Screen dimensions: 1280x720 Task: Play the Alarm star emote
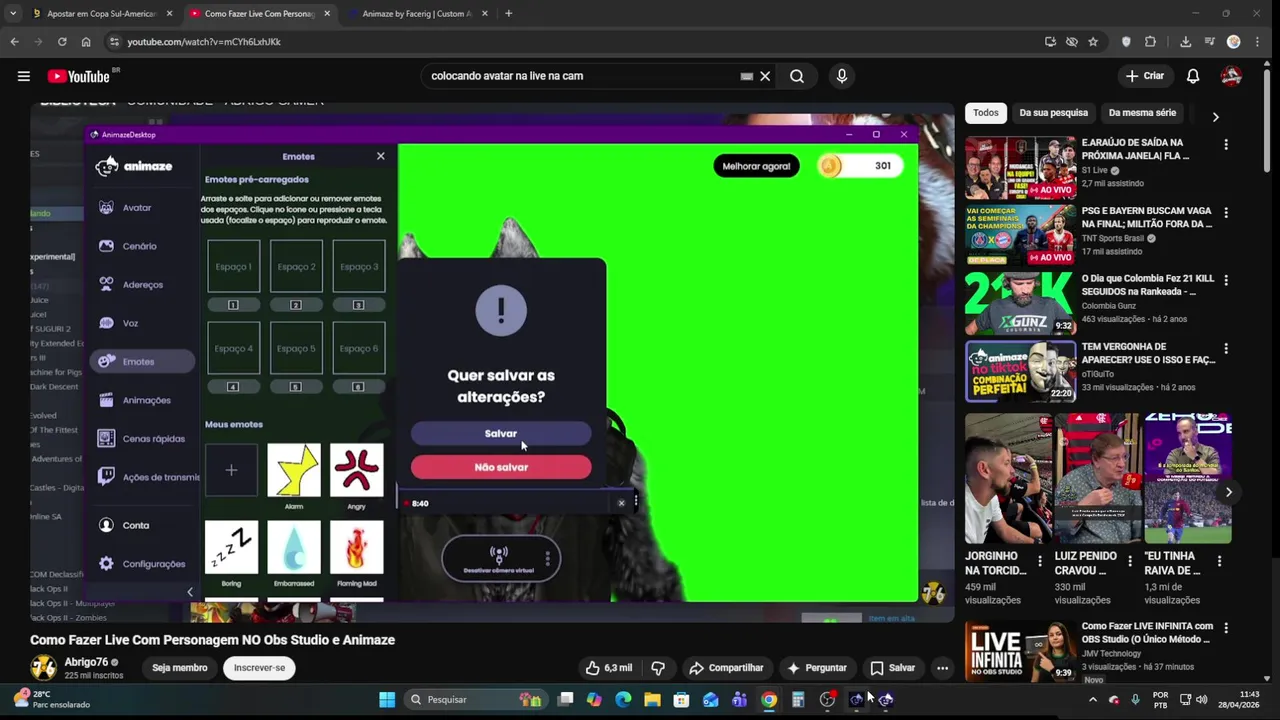(x=294, y=470)
